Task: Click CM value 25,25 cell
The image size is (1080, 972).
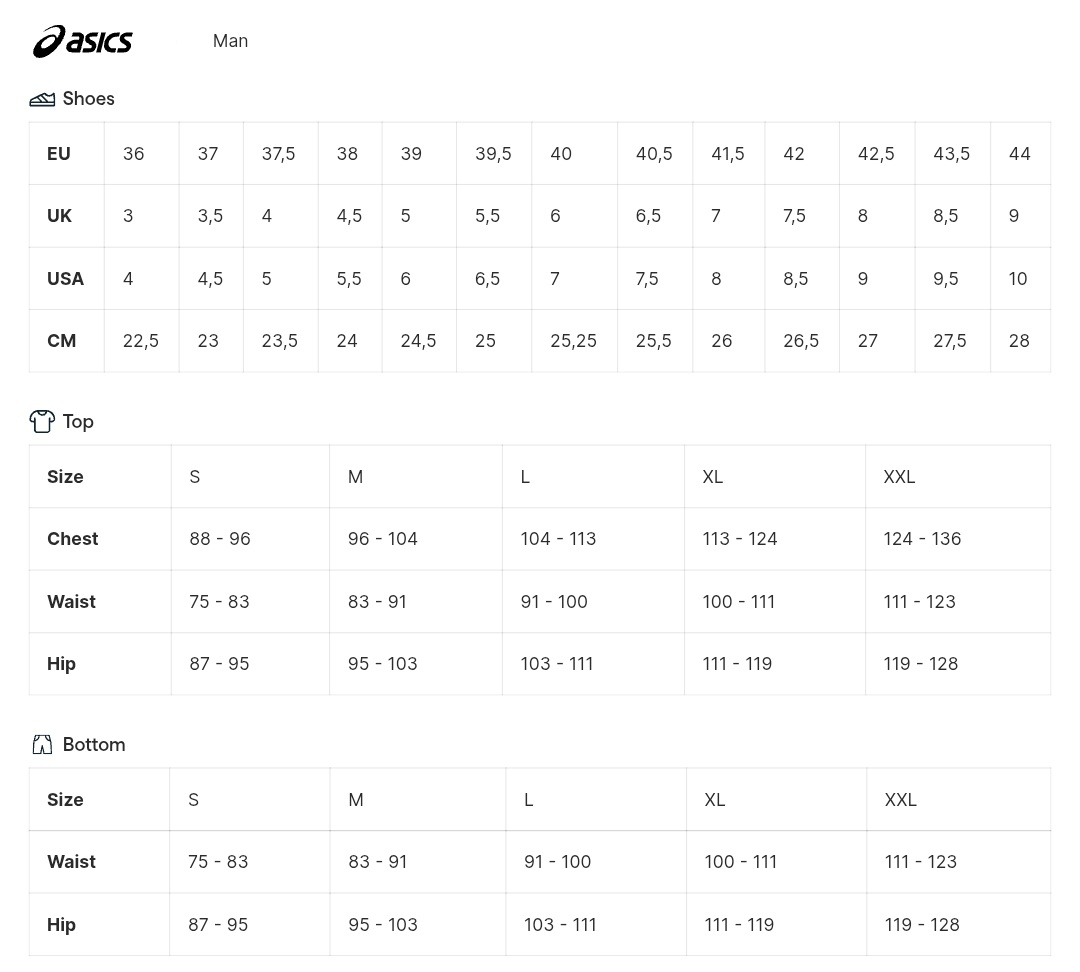Action: [x=574, y=340]
